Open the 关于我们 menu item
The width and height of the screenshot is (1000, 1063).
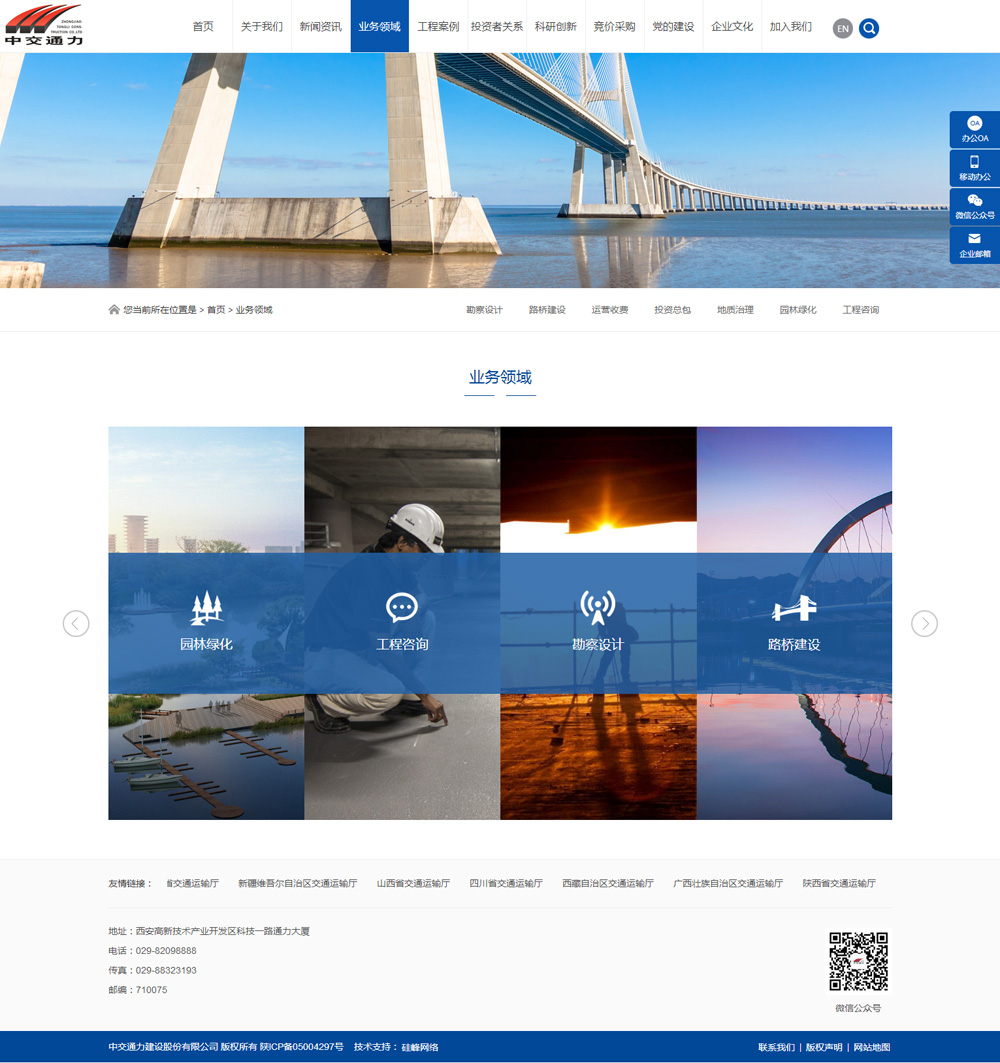click(x=262, y=27)
